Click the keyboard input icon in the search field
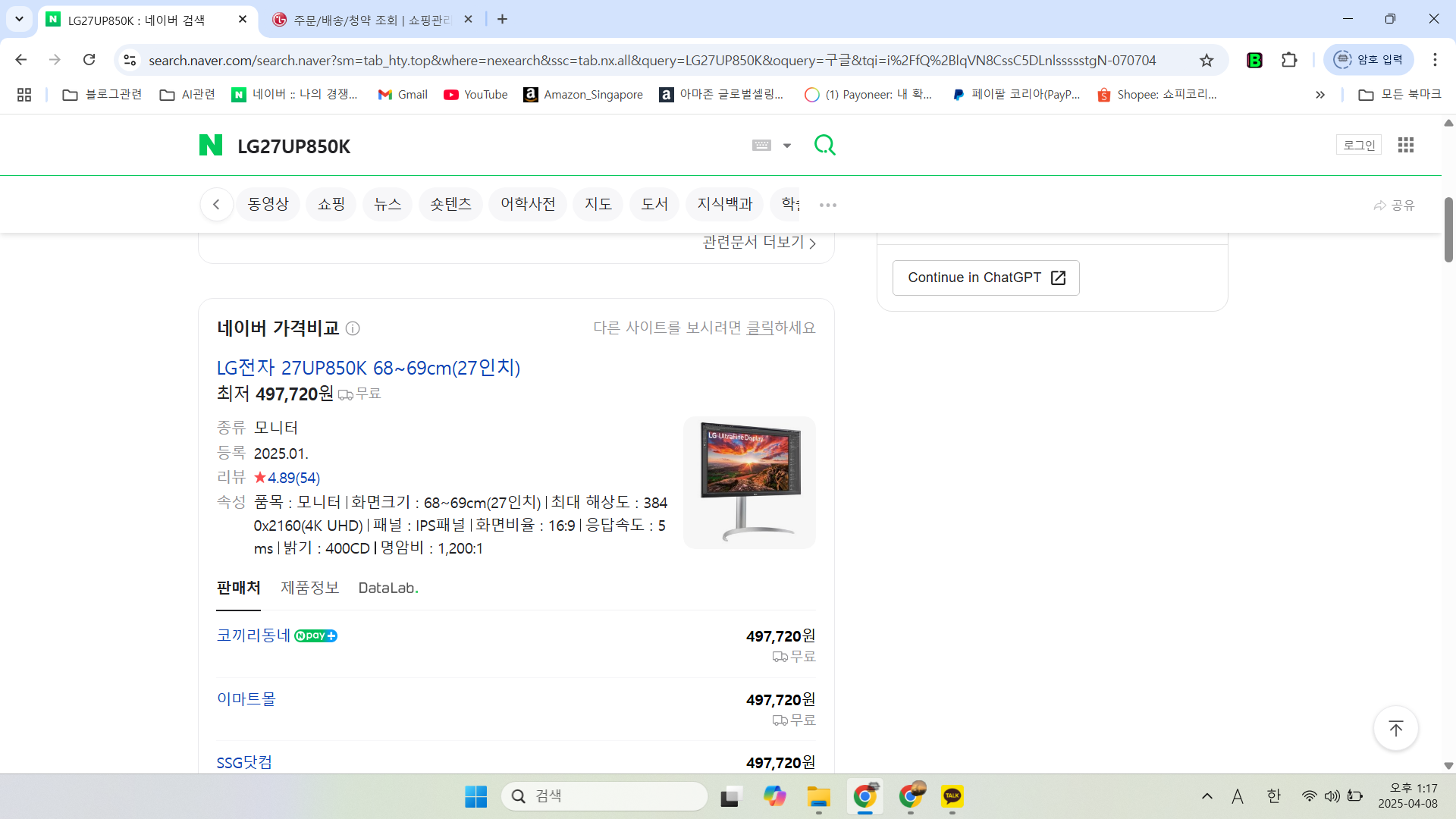This screenshot has width=1456, height=819. 761,145
